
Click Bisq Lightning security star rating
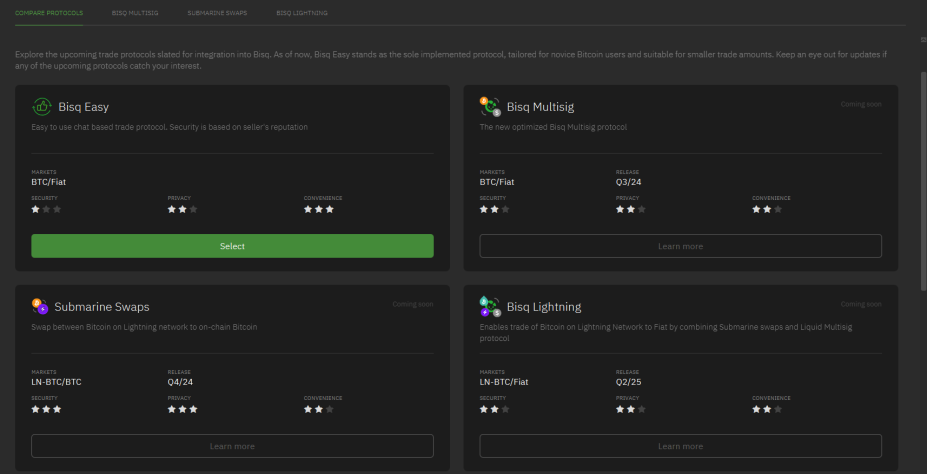tap(494, 409)
